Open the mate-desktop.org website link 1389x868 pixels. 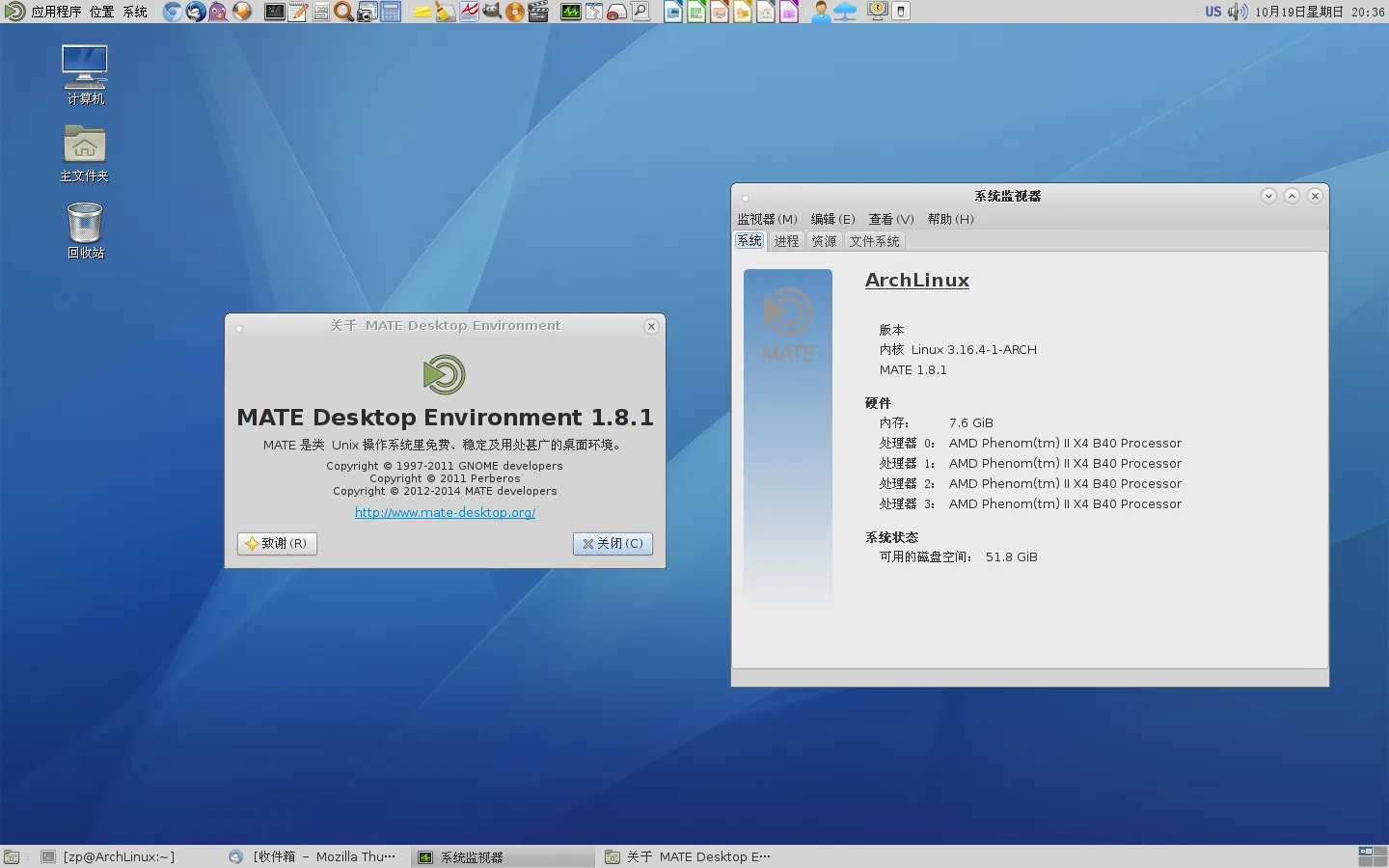coord(445,513)
